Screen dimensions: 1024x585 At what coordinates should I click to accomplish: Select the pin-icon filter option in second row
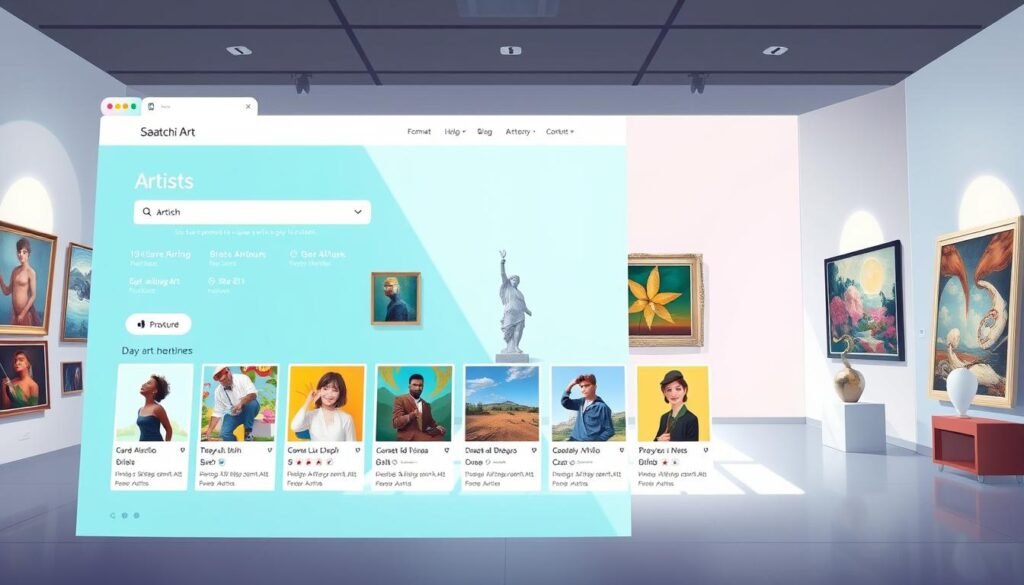coord(226,284)
